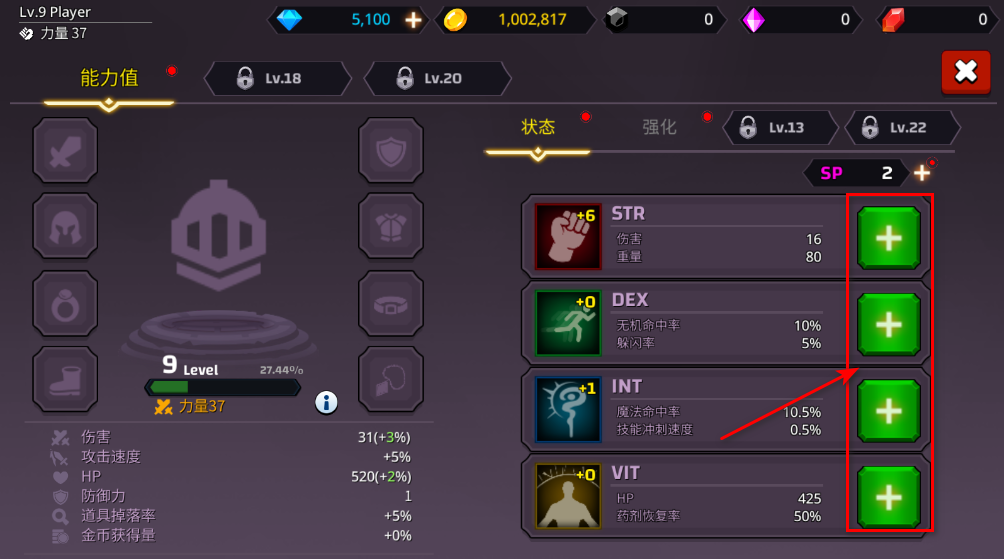This screenshot has width=1004, height=559.
Task: Add a point to STR
Action: coord(889,238)
